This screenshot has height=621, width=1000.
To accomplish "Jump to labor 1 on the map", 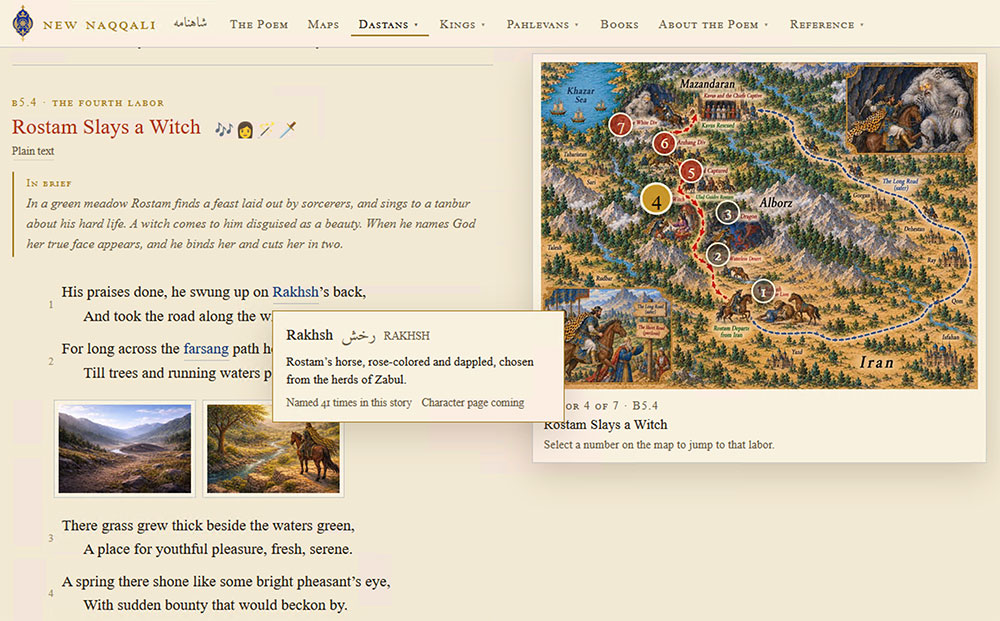I will pyautogui.click(x=763, y=291).
